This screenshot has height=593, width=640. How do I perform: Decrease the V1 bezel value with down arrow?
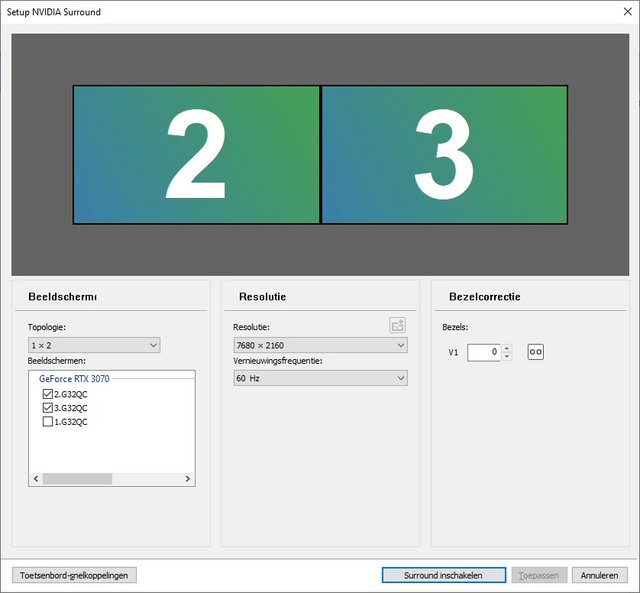pos(507,356)
